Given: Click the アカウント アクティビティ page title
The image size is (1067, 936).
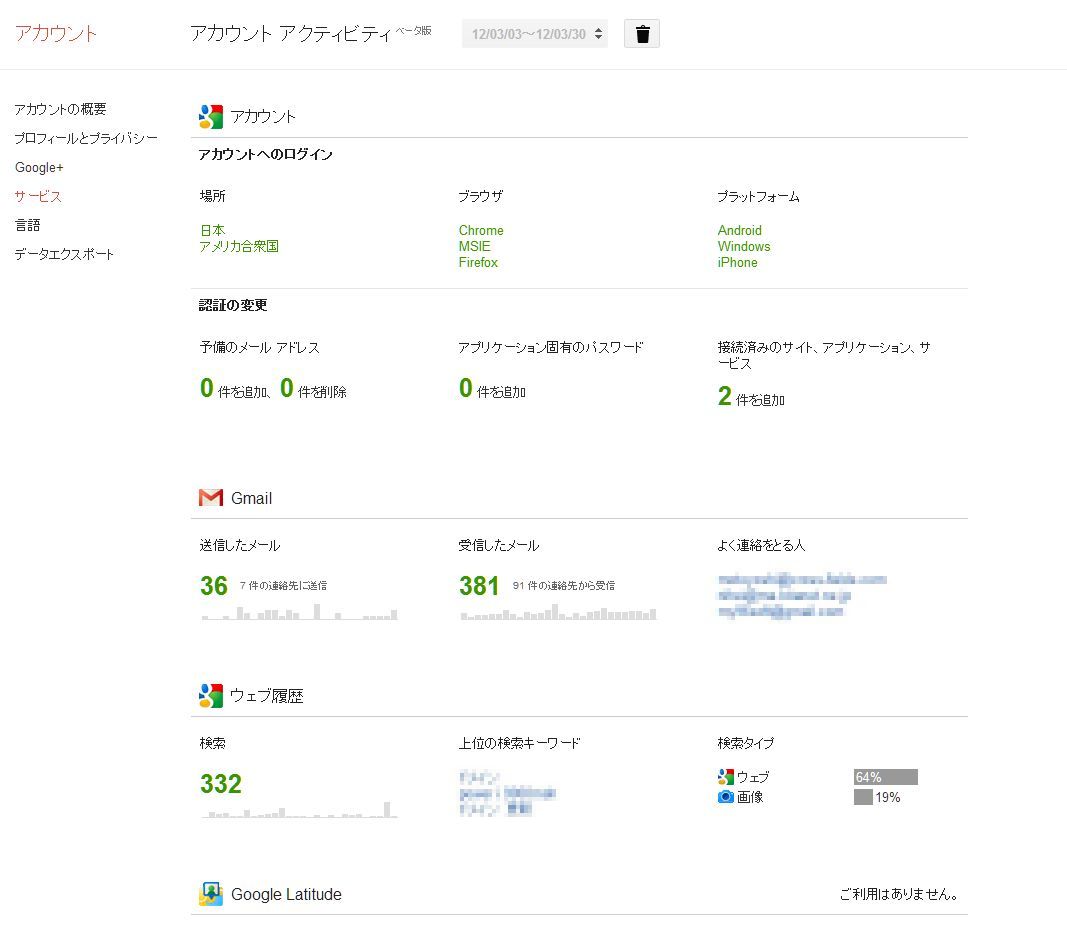Looking at the screenshot, I should point(291,33).
